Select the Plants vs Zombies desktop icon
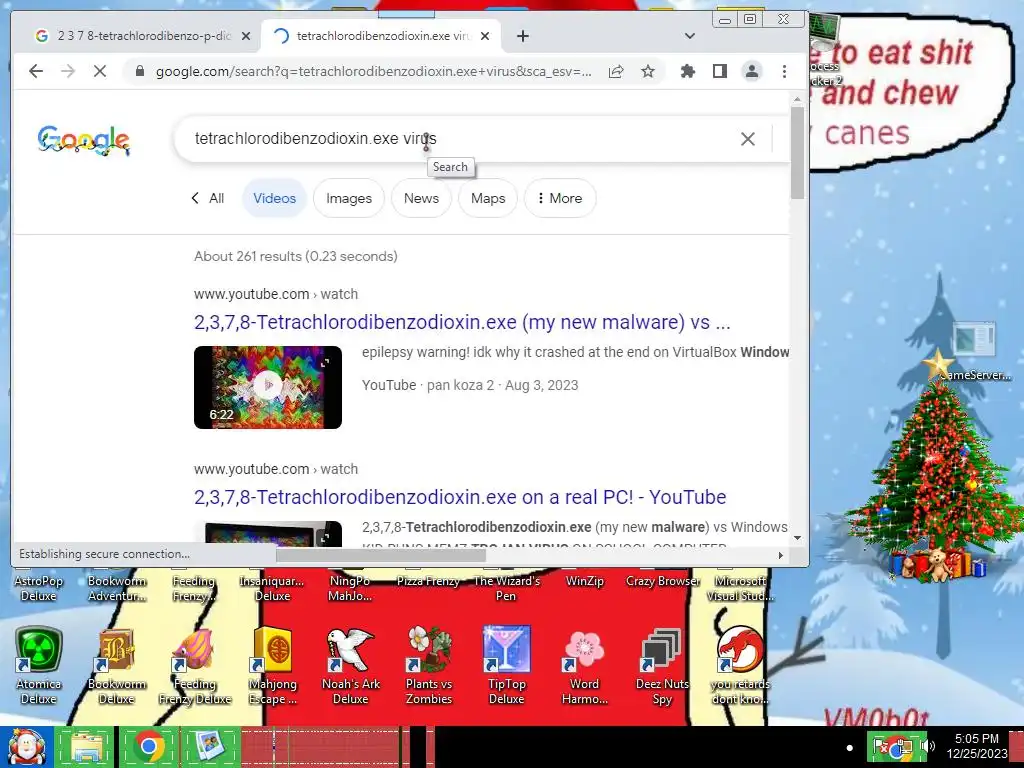1024x768 pixels. click(x=428, y=665)
